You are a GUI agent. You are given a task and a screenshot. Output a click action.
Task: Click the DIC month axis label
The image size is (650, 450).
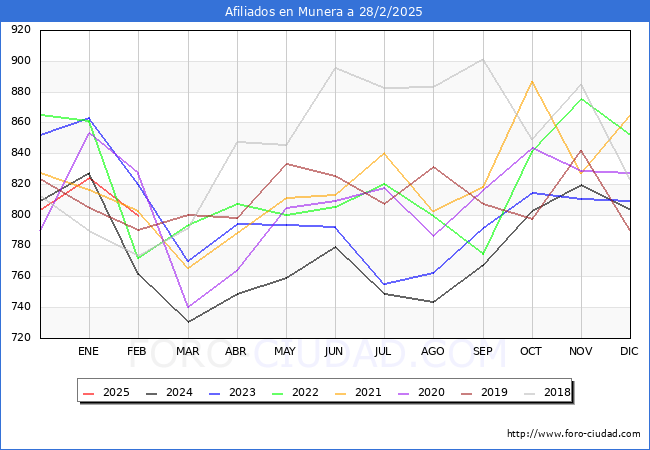(x=629, y=351)
